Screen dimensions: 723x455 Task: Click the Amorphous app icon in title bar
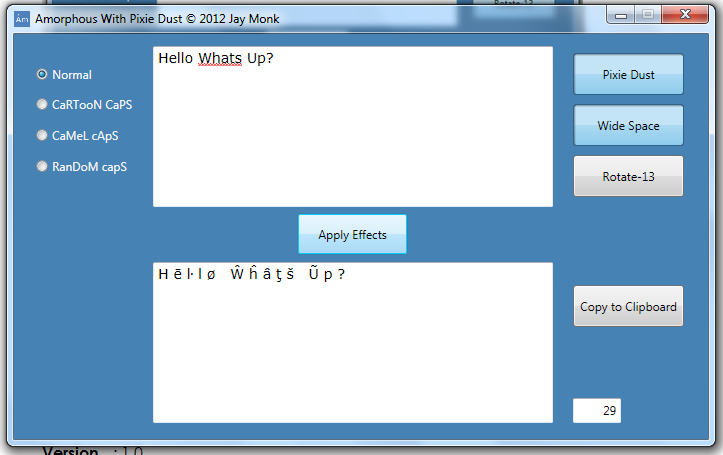point(22,19)
